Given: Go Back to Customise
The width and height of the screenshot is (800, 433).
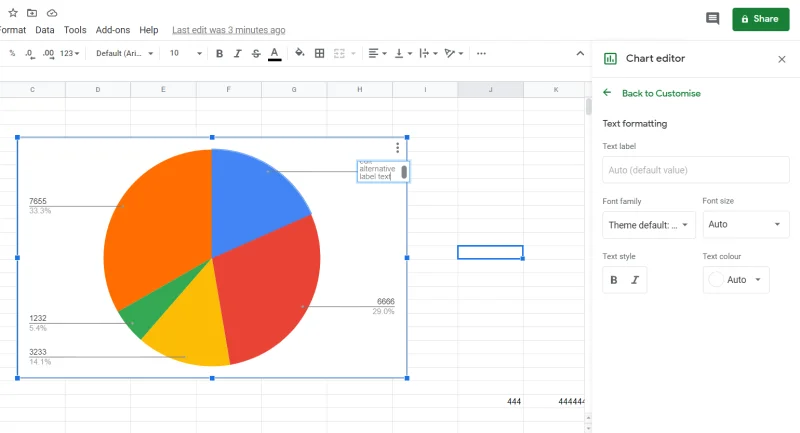Looking at the screenshot, I should click(661, 93).
